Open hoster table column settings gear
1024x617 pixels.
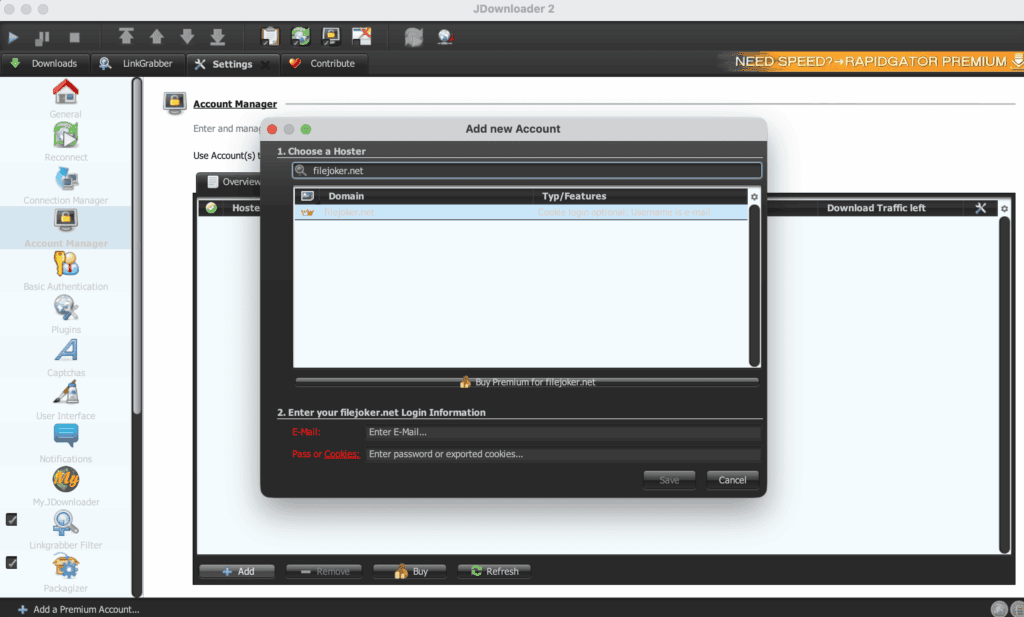[x=754, y=197]
